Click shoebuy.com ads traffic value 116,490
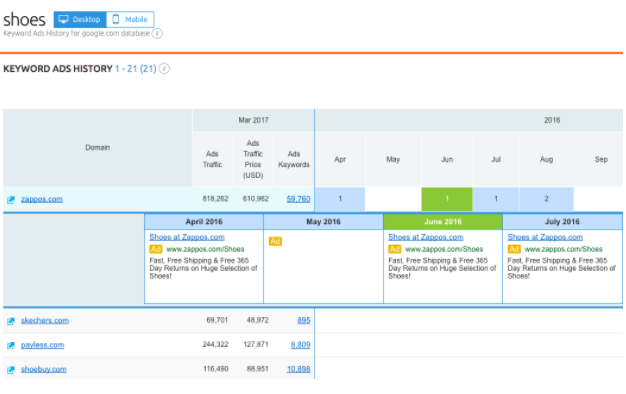The height and width of the screenshot is (394, 626). click(x=216, y=369)
